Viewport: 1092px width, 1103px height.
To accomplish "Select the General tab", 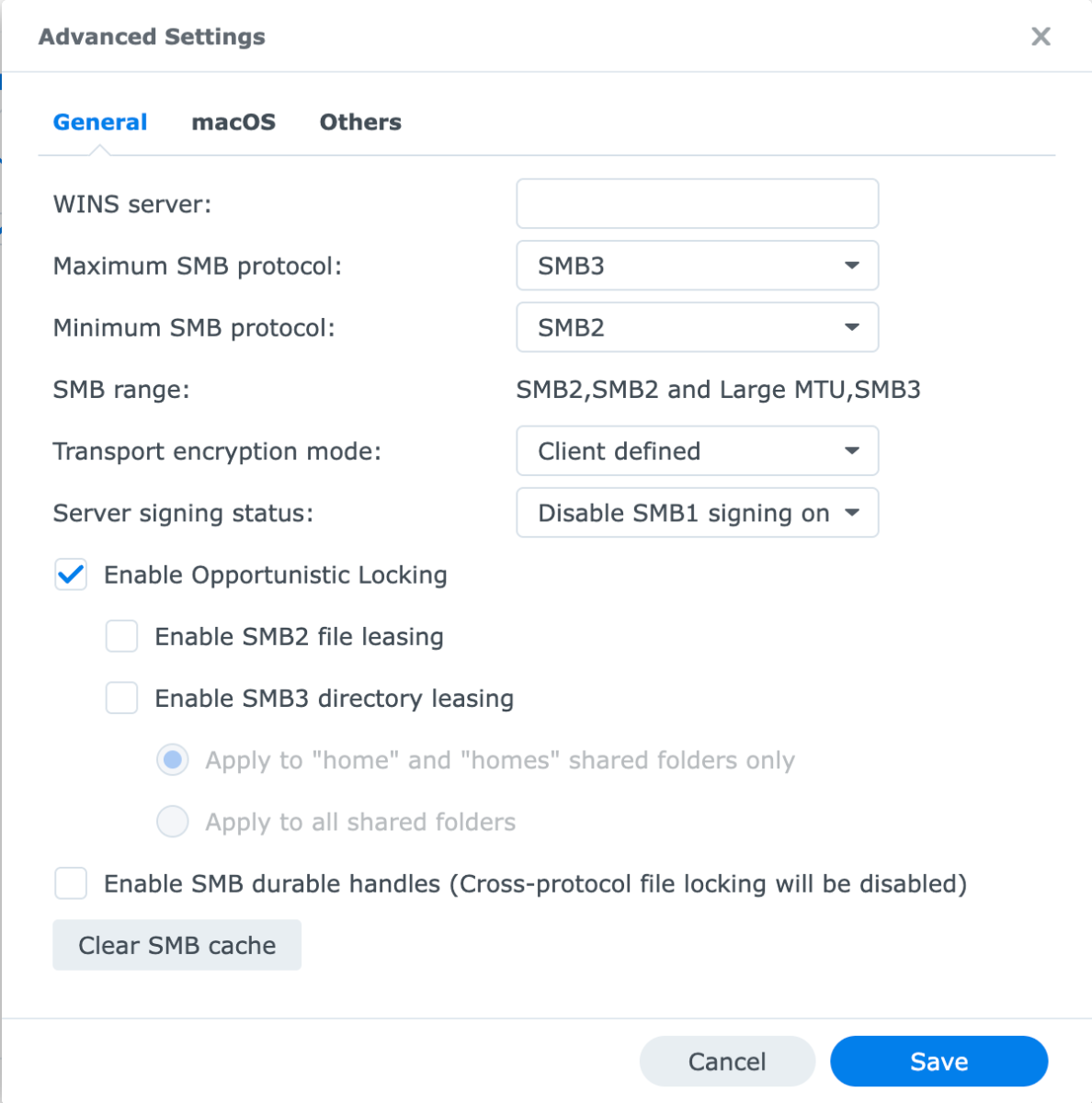I will point(100,122).
